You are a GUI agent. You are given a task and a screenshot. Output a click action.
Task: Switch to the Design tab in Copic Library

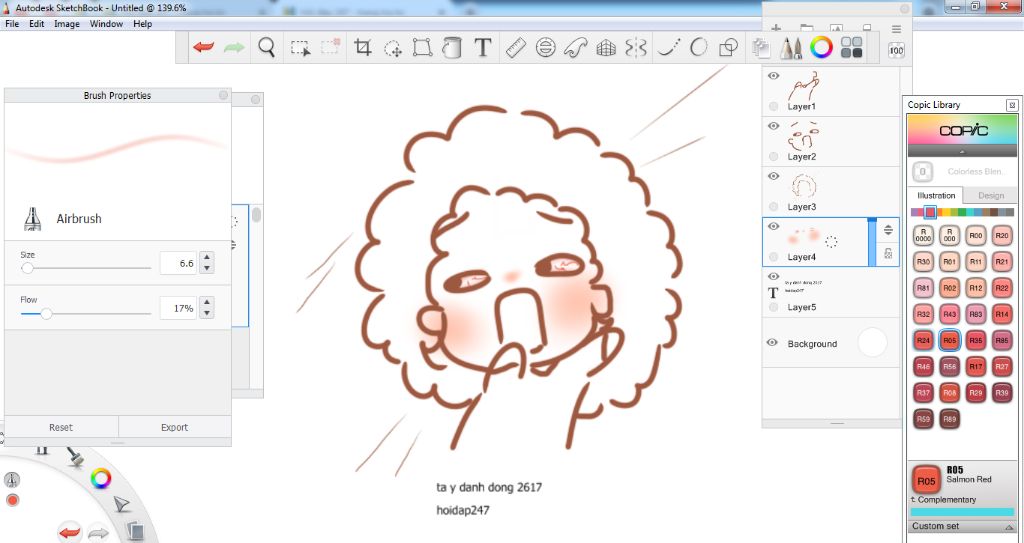[991, 195]
